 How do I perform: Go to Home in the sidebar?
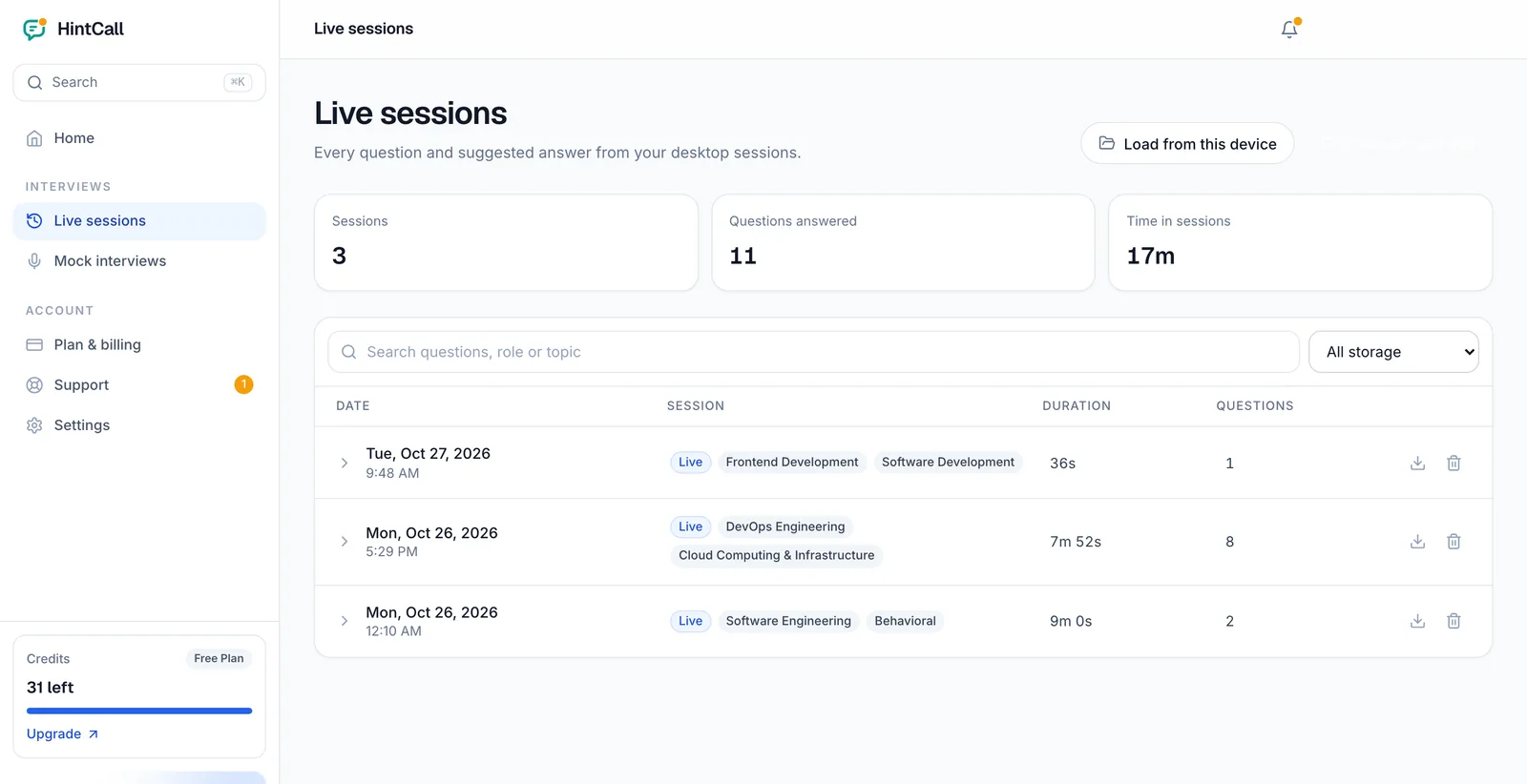pyautogui.click(x=139, y=138)
